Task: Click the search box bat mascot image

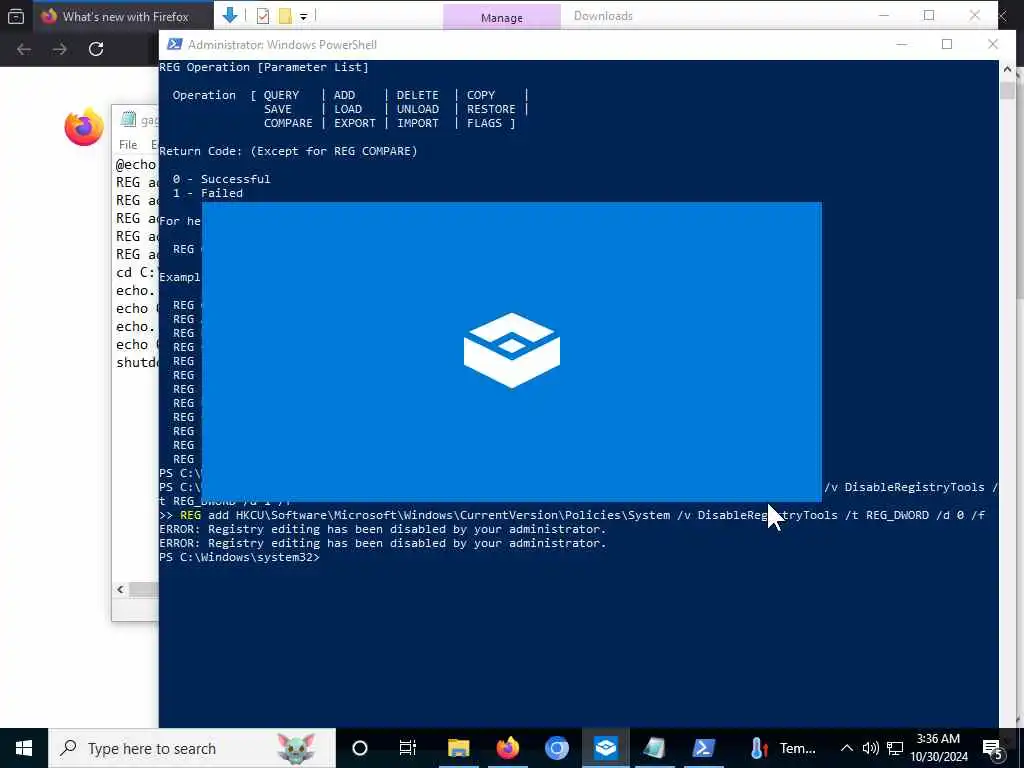Action: tap(296, 748)
